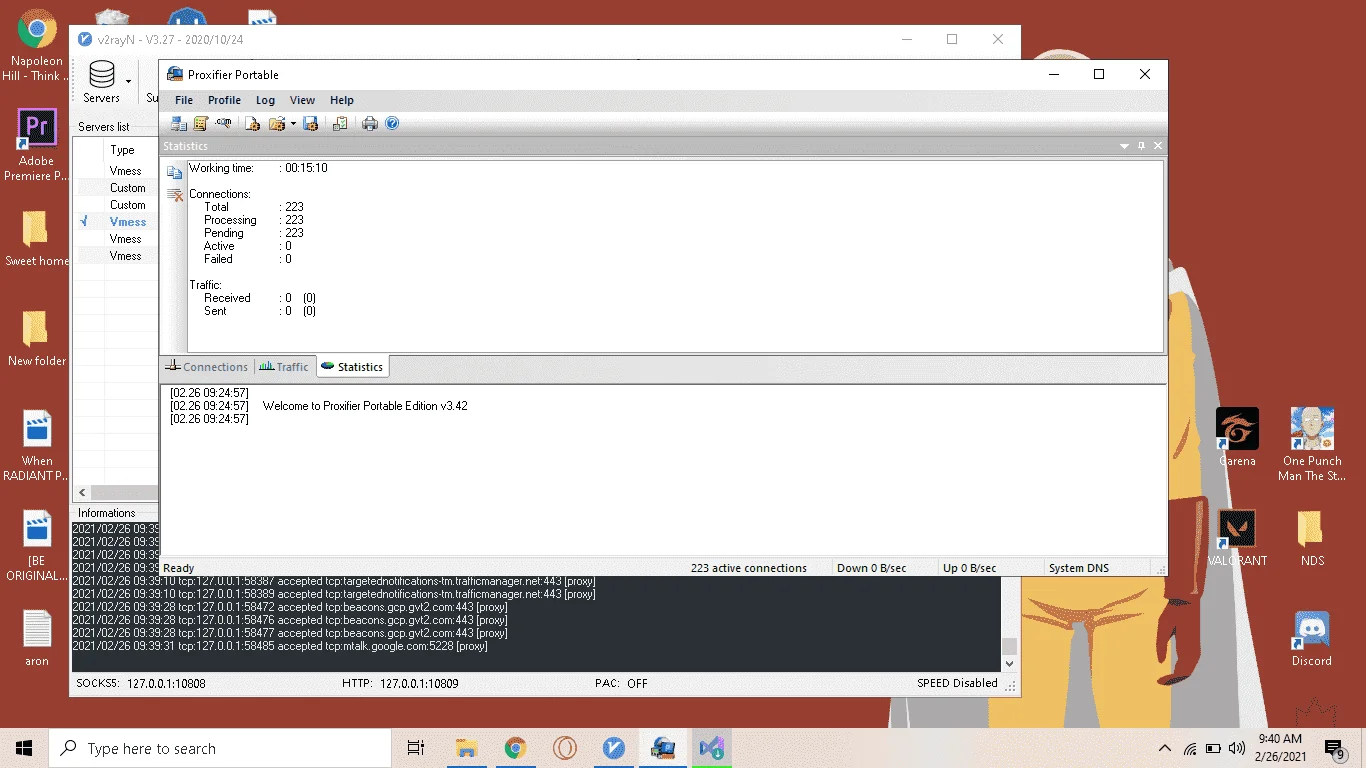
Task: Click the 223 active connections status entry
Action: (x=748, y=568)
